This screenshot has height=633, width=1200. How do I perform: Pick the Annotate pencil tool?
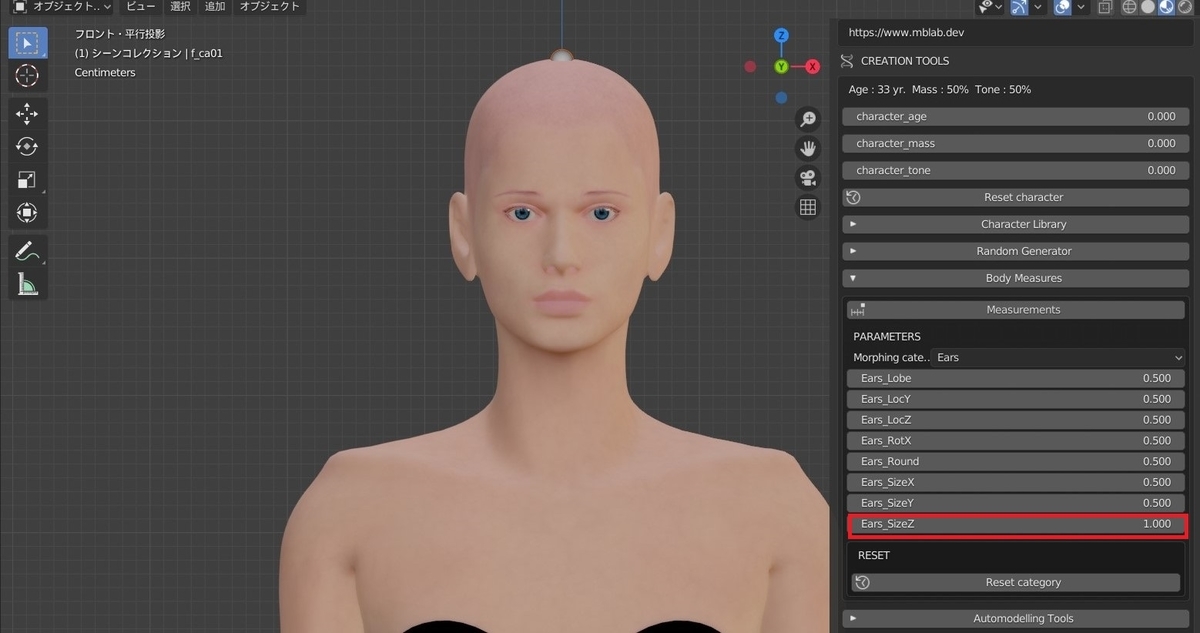tap(27, 251)
